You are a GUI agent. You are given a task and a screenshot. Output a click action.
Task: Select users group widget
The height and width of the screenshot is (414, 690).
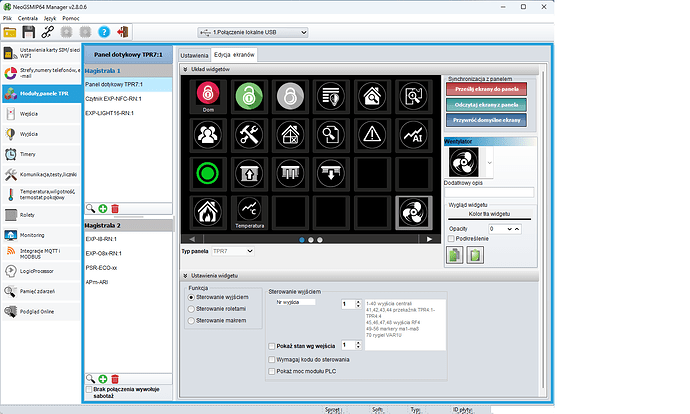pyautogui.click(x=208, y=135)
